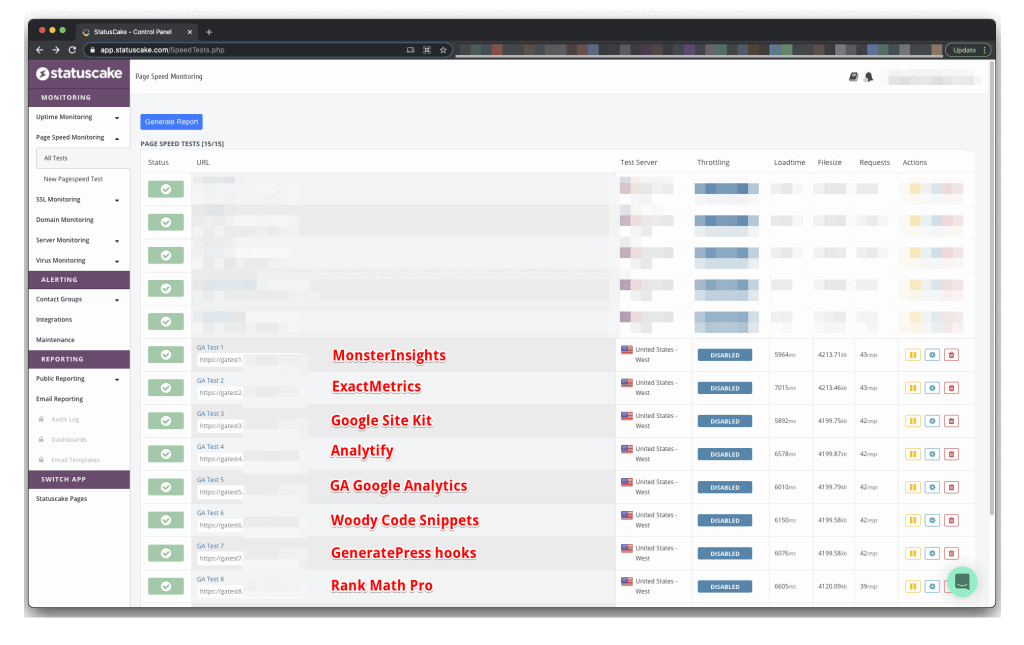Open Email Reporting
Viewport: 1024px width, 645px height.
(x=59, y=399)
